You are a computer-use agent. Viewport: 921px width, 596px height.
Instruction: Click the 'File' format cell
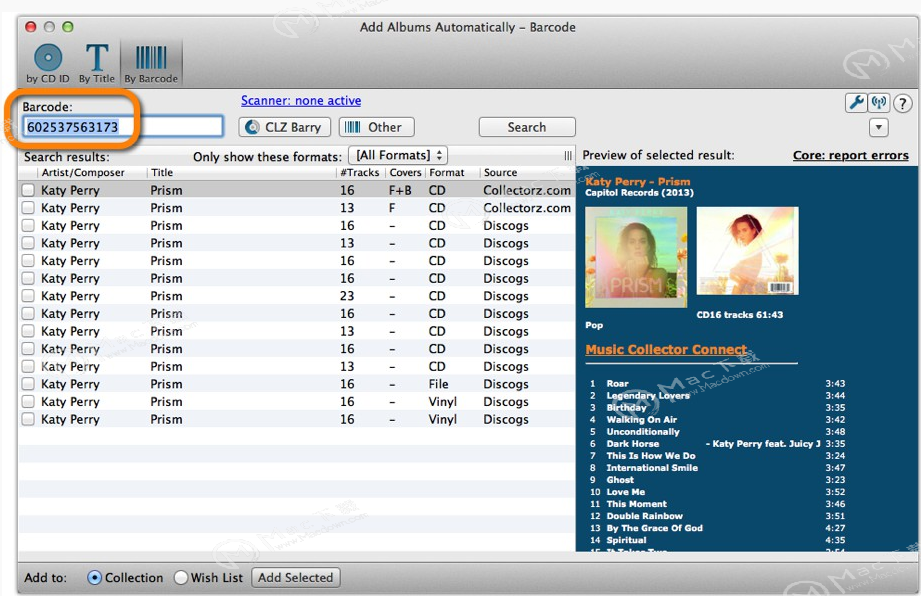tap(438, 384)
